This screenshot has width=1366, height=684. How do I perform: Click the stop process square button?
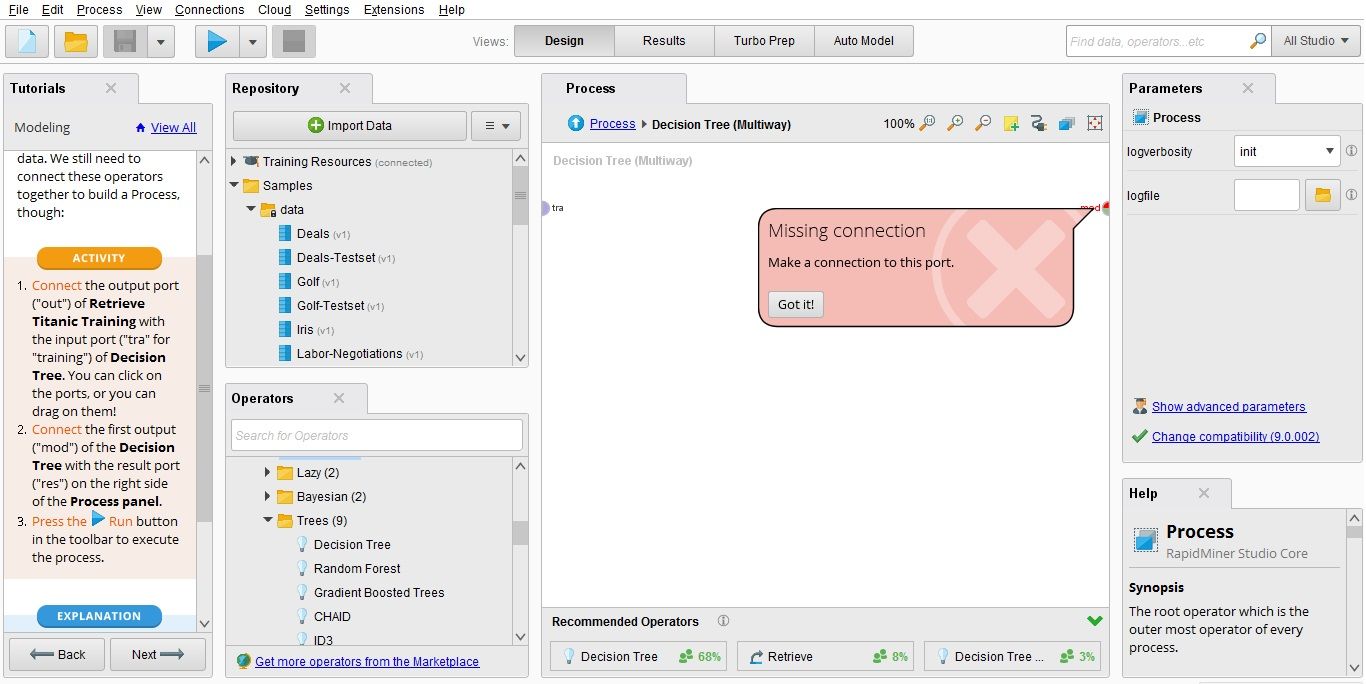[293, 41]
